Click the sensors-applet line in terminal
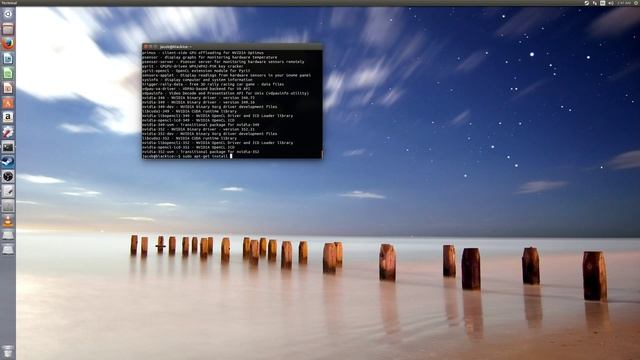 pos(227,75)
